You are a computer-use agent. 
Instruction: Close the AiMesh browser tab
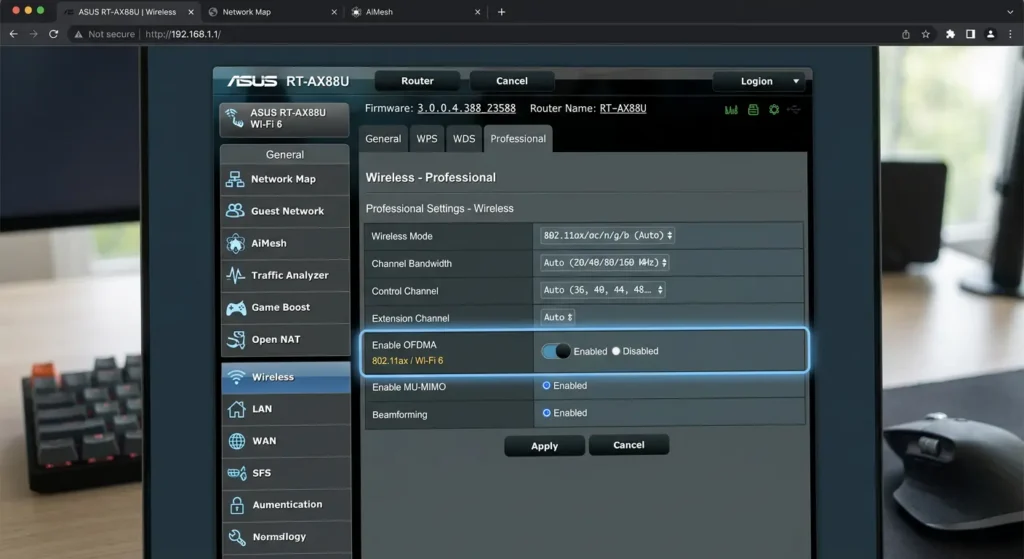point(477,12)
